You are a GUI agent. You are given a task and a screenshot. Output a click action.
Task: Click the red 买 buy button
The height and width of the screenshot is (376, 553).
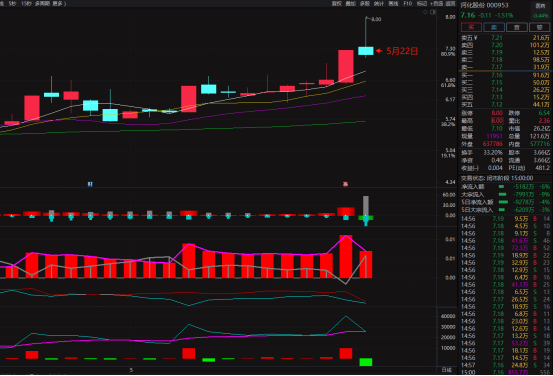point(471,27)
